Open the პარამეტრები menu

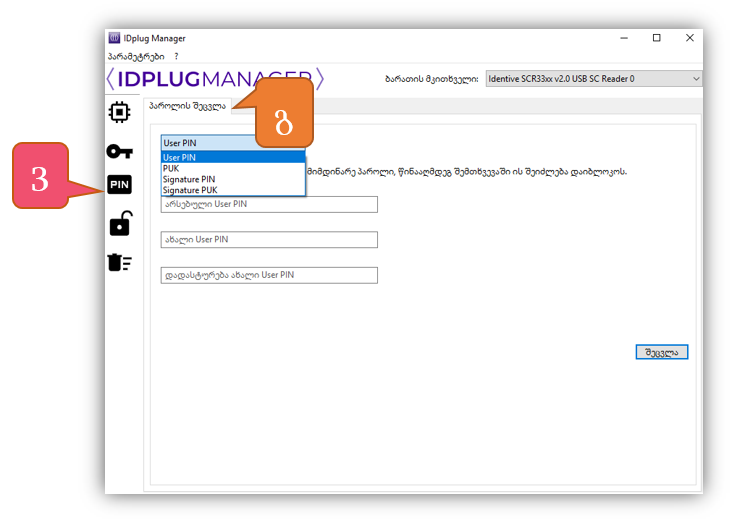(x=136, y=57)
